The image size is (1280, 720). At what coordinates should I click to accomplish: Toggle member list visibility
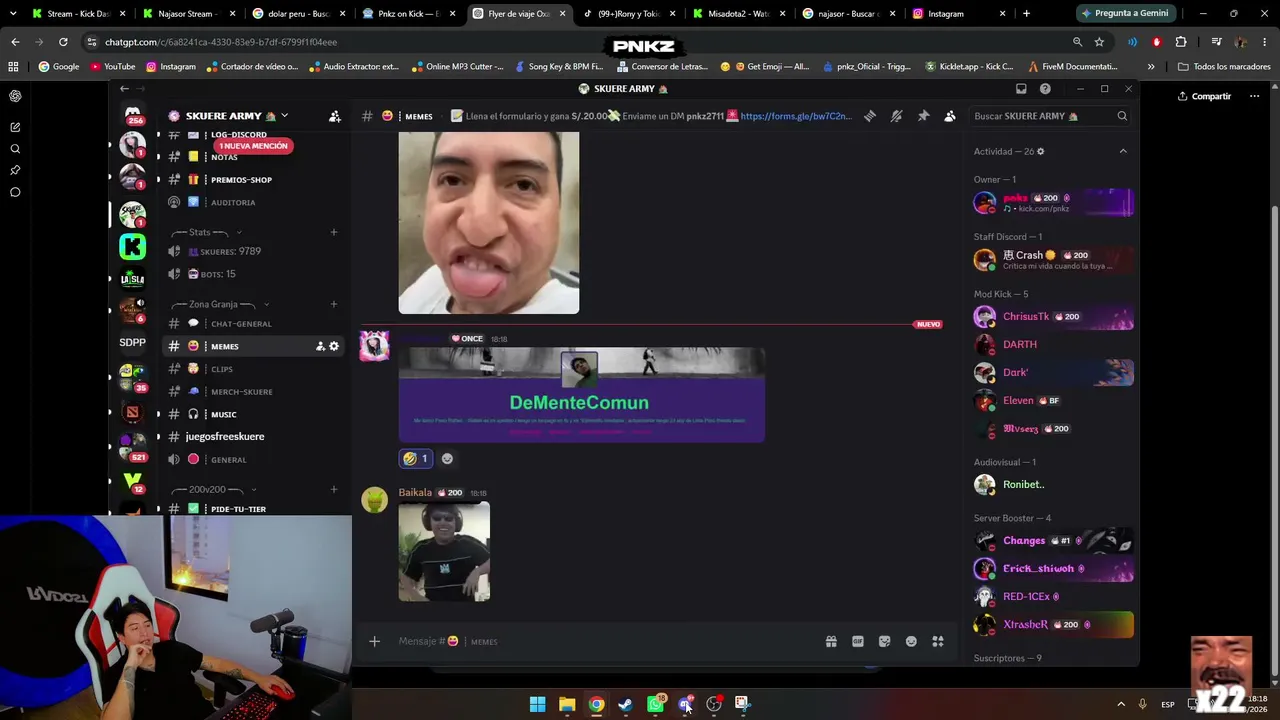coord(950,116)
